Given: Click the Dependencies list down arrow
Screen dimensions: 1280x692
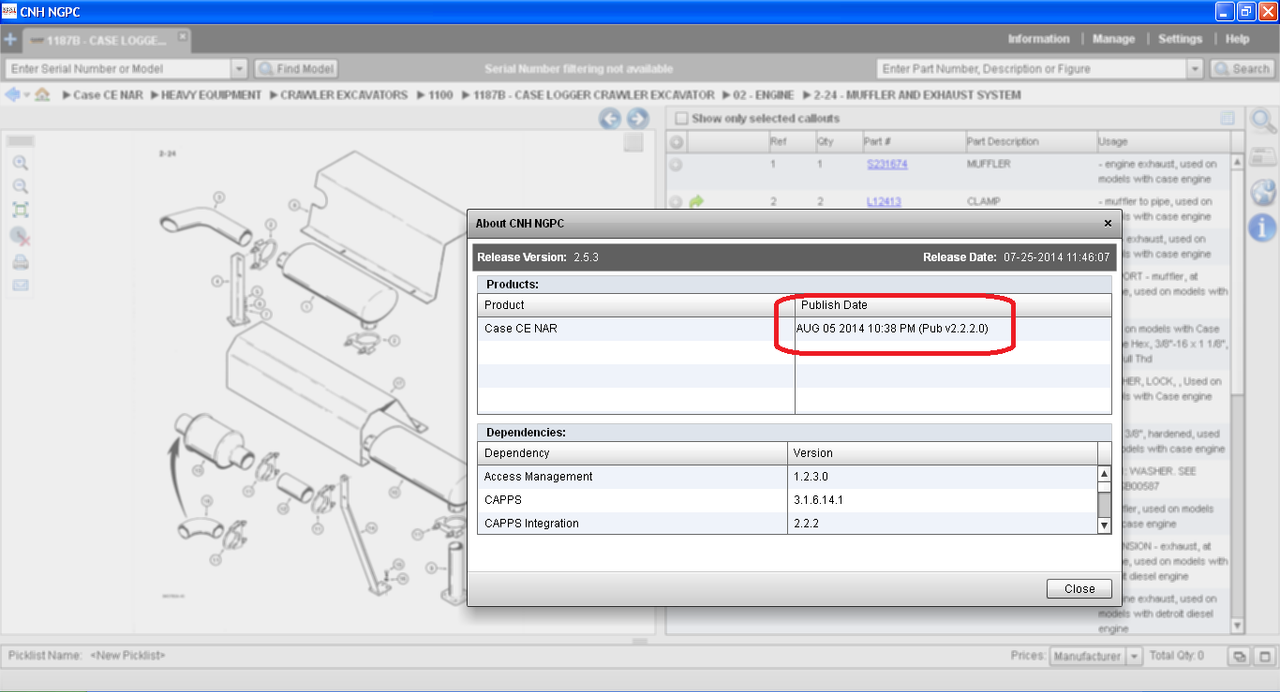Looking at the screenshot, I should pos(1104,525).
